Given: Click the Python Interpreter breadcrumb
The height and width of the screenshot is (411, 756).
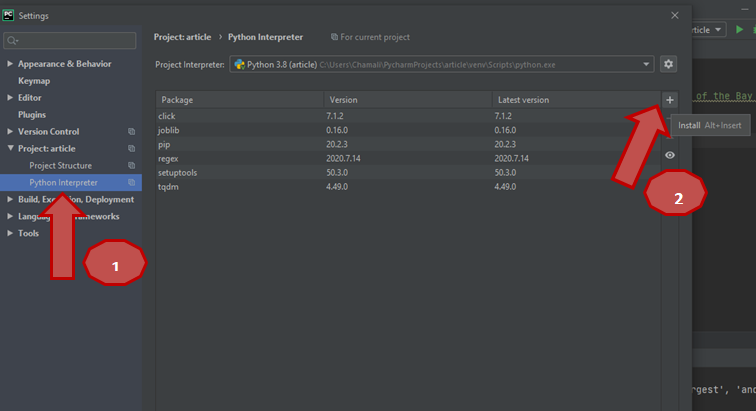Looking at the screenshot, I should coord(265,37).
